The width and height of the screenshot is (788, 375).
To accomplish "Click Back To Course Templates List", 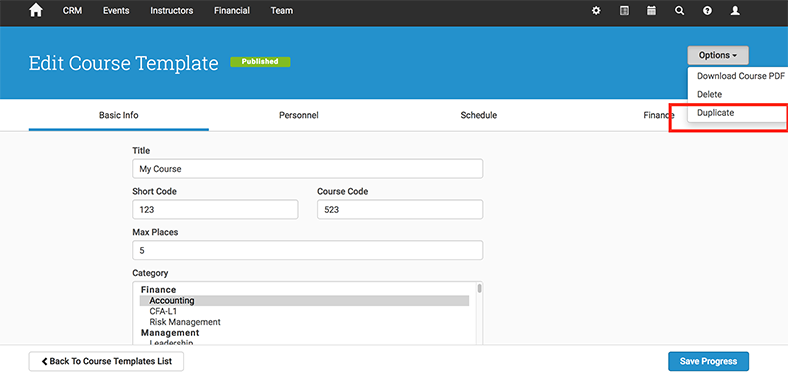I will tap(106, 361).
